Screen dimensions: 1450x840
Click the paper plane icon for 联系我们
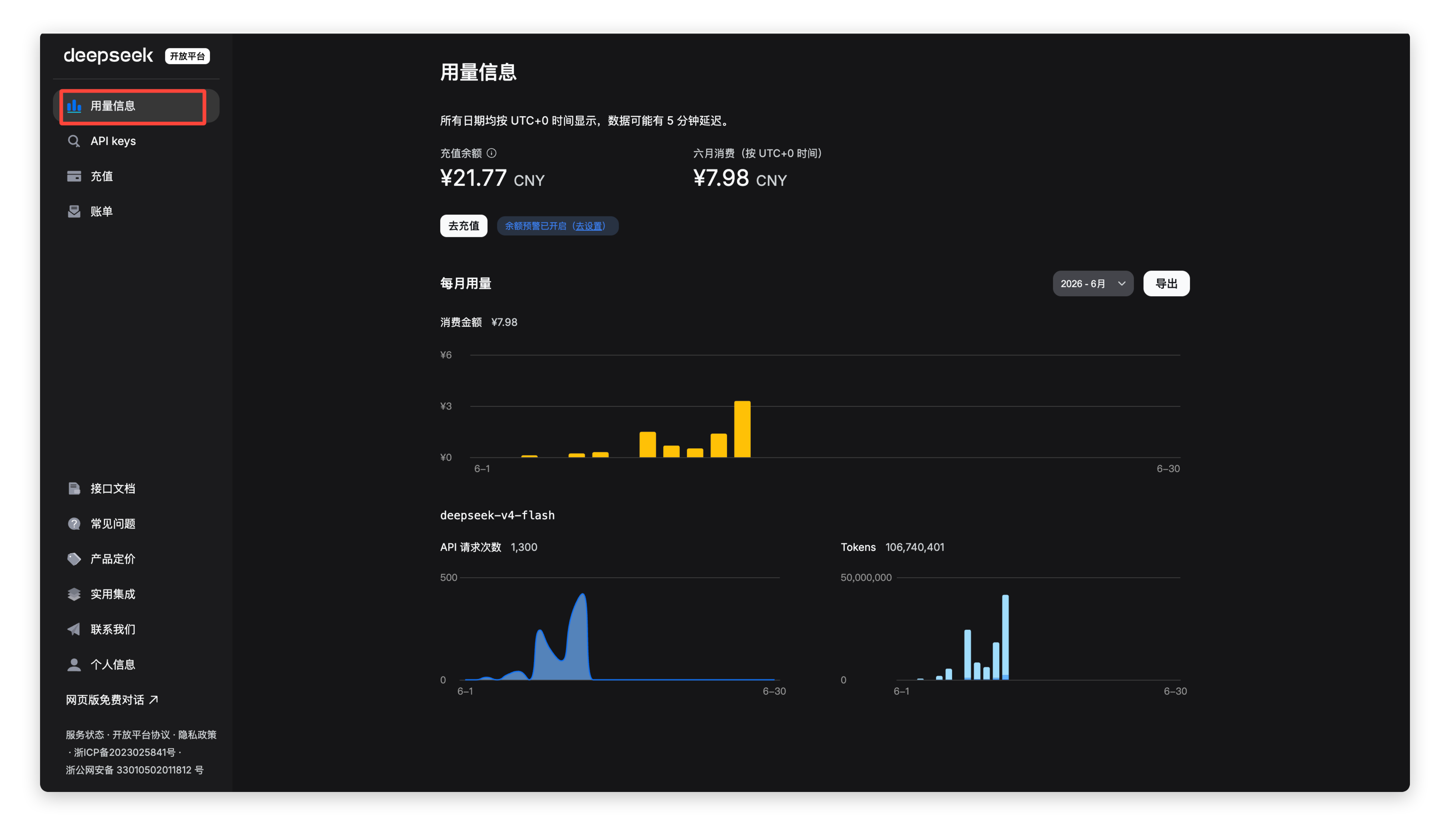tap(74, 629)
